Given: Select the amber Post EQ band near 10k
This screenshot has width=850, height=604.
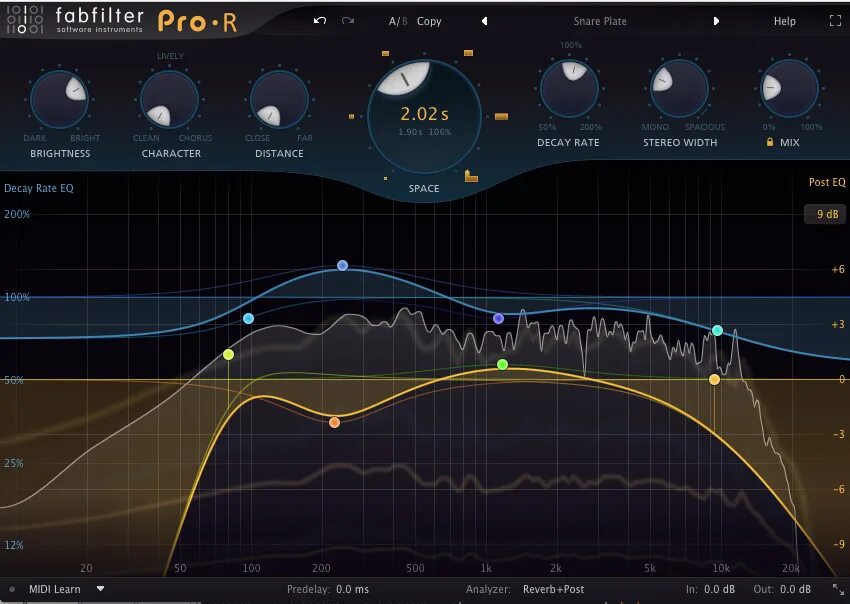Looking at the screenshot, I should tap(714, 380).
